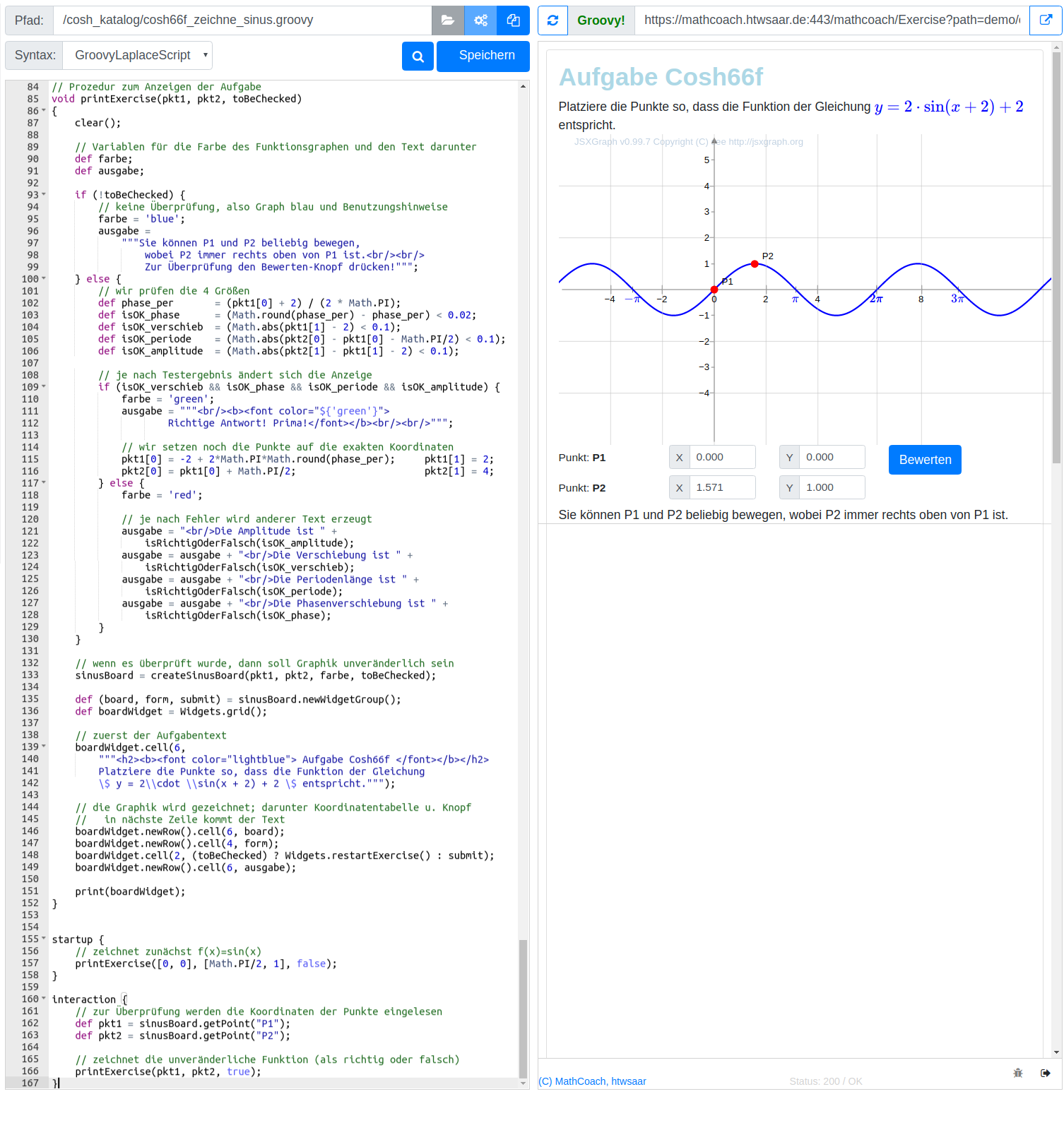This screenshot has height=1130, width=1064.
Task: Click the refresh preview icon
Action: (552, 20)
